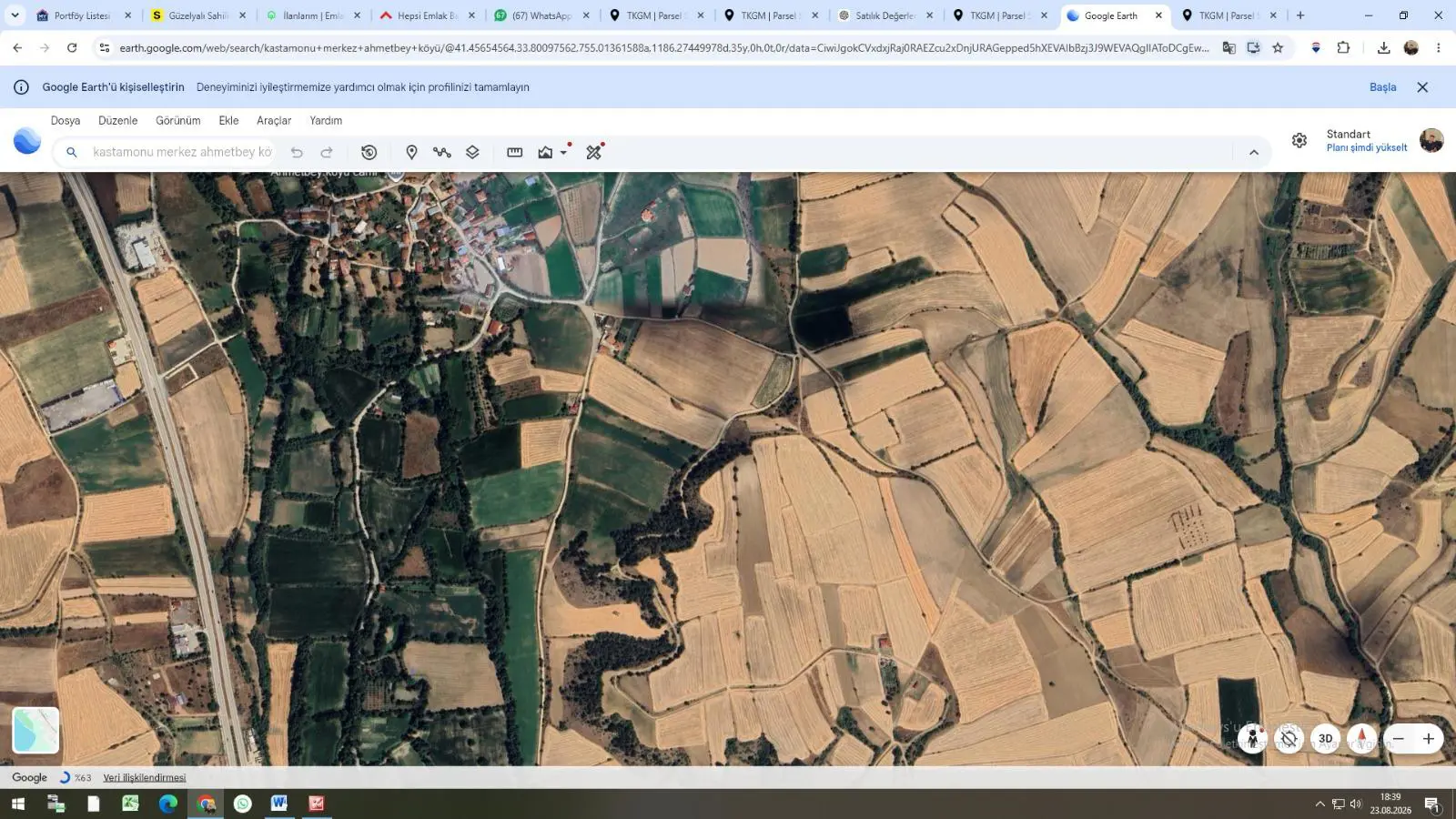Dismiss the personalization banner
The height and width of the screenshot is (819, 1456).
1422,87
